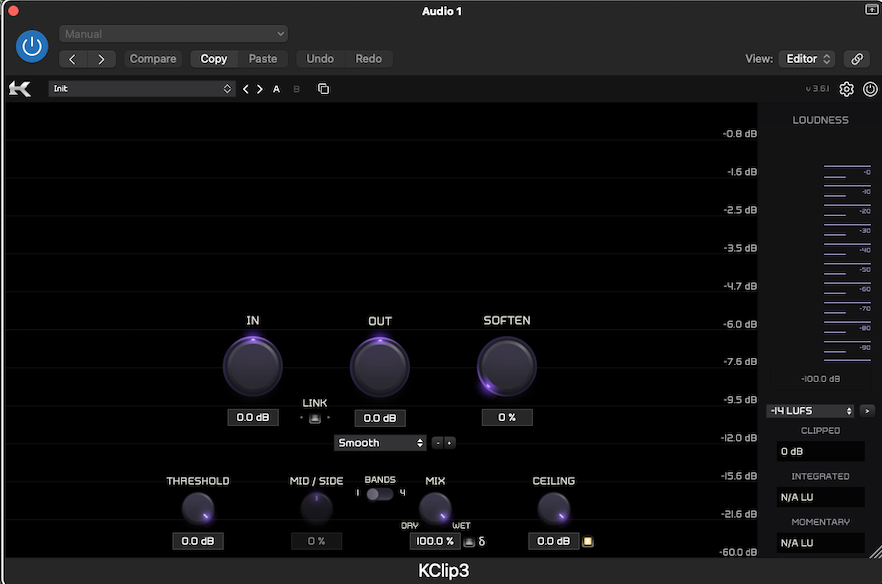The height and width of the screenshot is (584, 882).
Task: Click the SOFTEN knob
Action: [x=507, y=366]
